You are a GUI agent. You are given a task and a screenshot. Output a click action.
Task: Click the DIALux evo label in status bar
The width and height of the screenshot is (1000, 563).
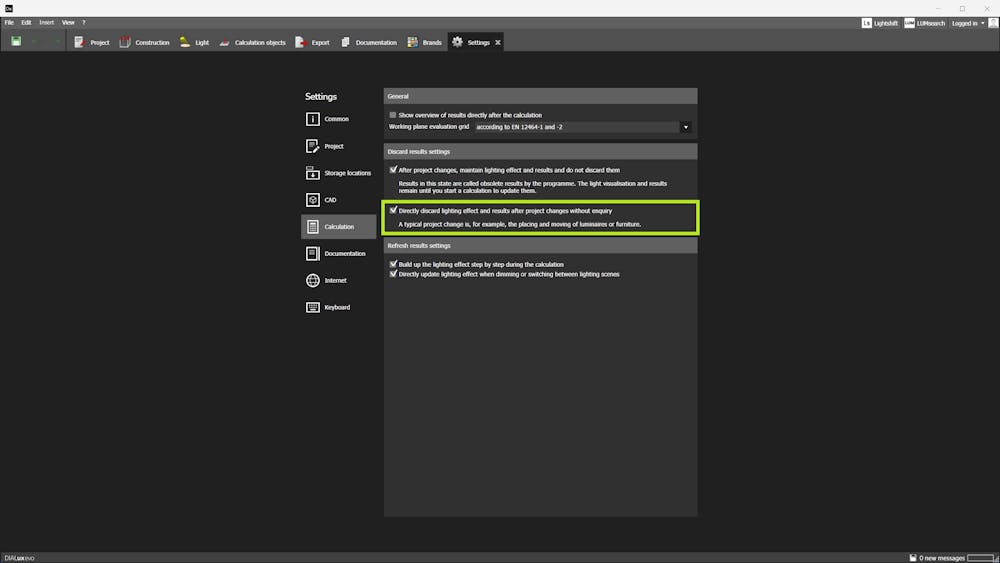(19, 558)
